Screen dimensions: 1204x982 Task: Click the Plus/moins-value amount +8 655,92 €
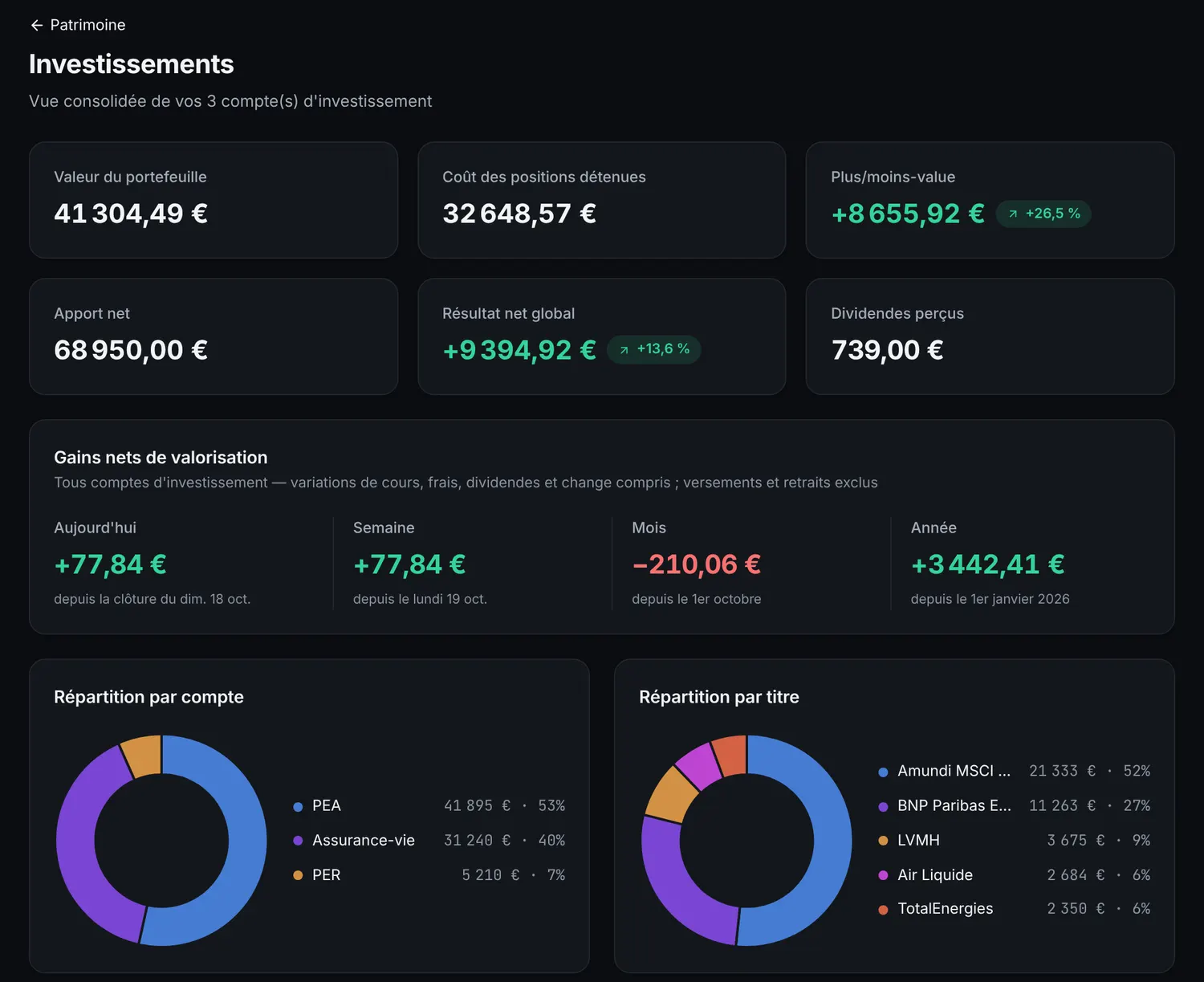(x=908, y=214)
